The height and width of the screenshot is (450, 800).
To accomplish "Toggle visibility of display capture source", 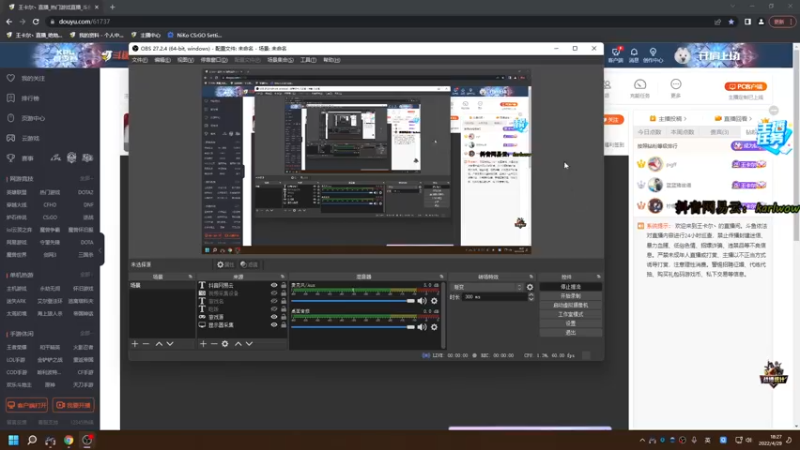I will [274, 325].
